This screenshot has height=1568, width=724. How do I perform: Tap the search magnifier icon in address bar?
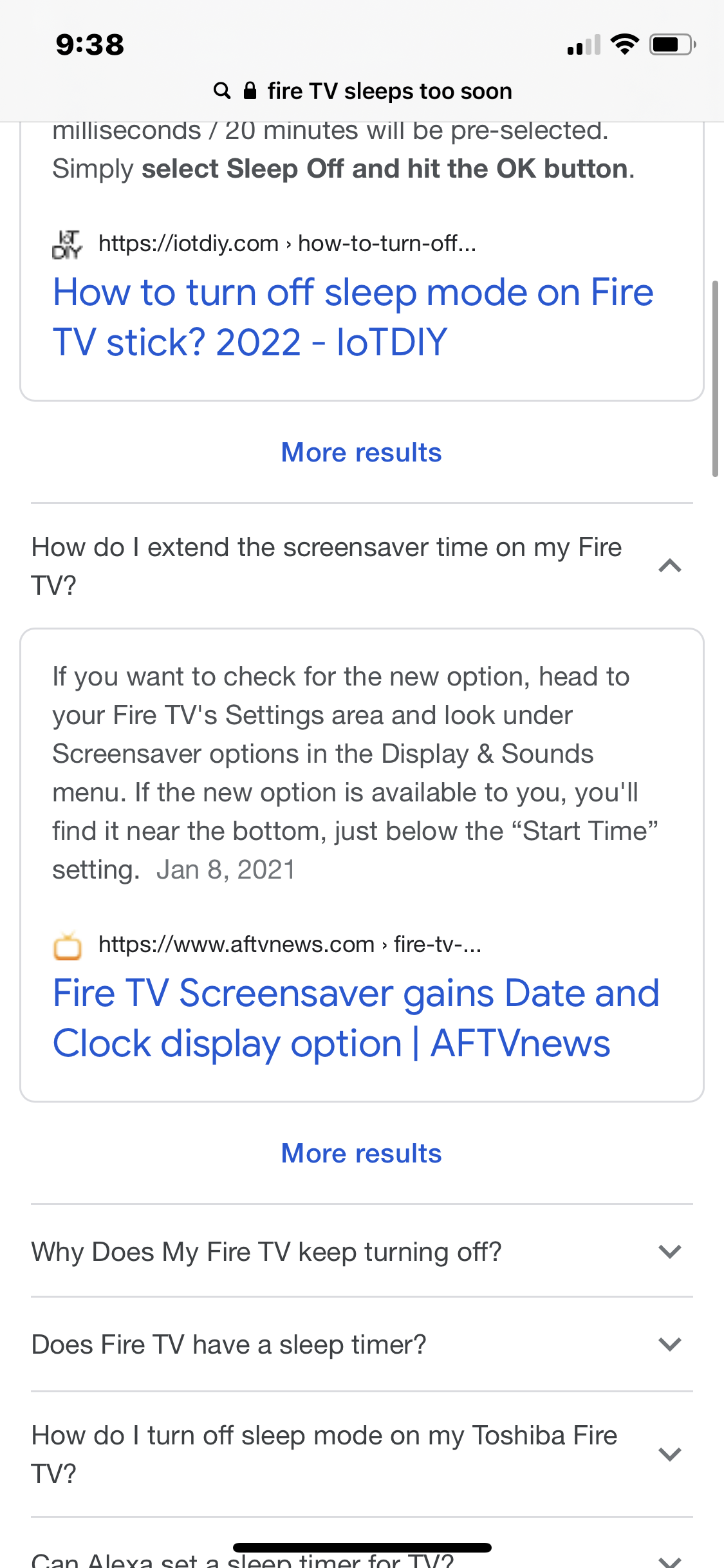click(x=222, y=91)
